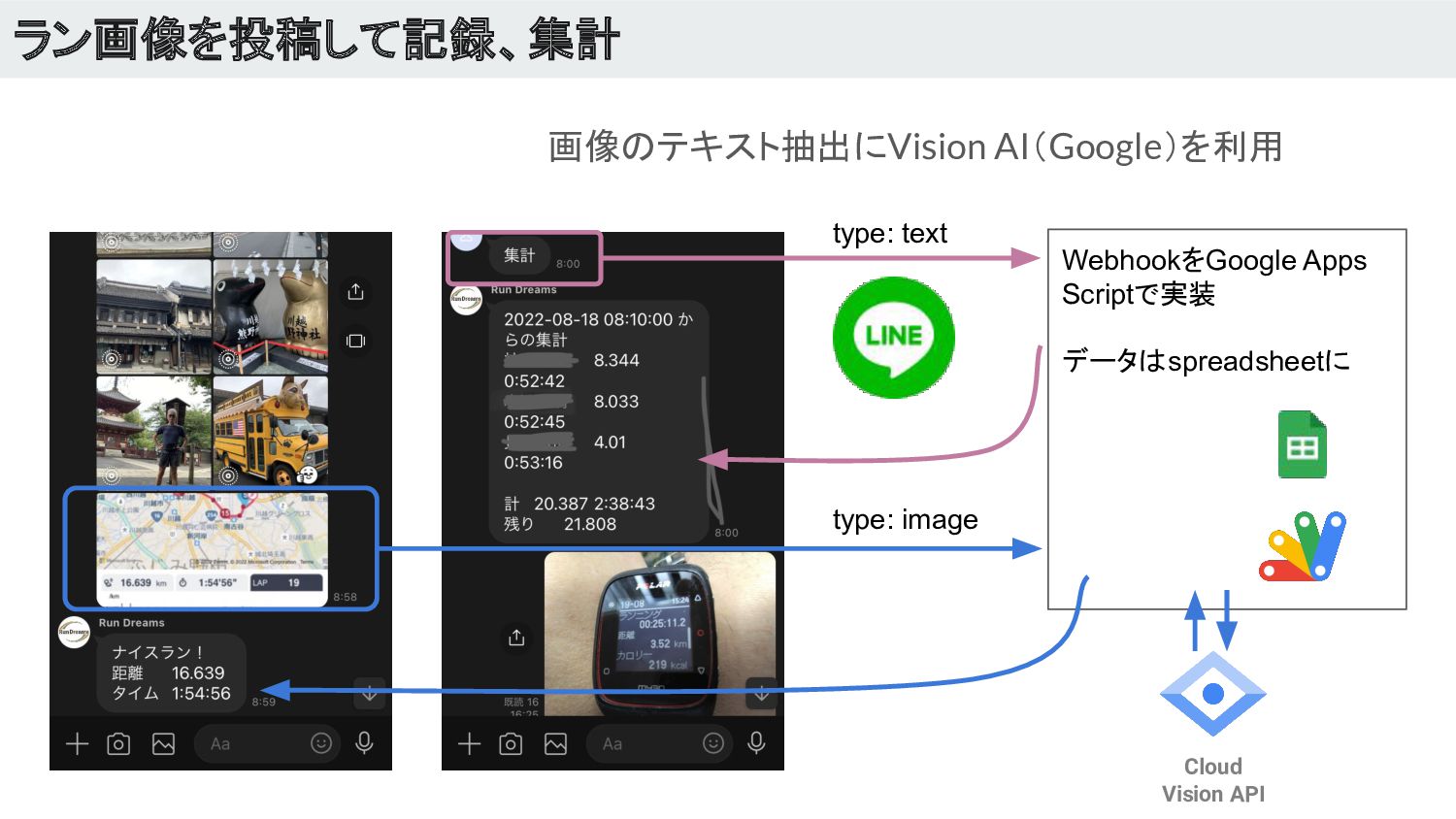
Task: Click Aa message field in right chat
Action: [x=659, y=744]
